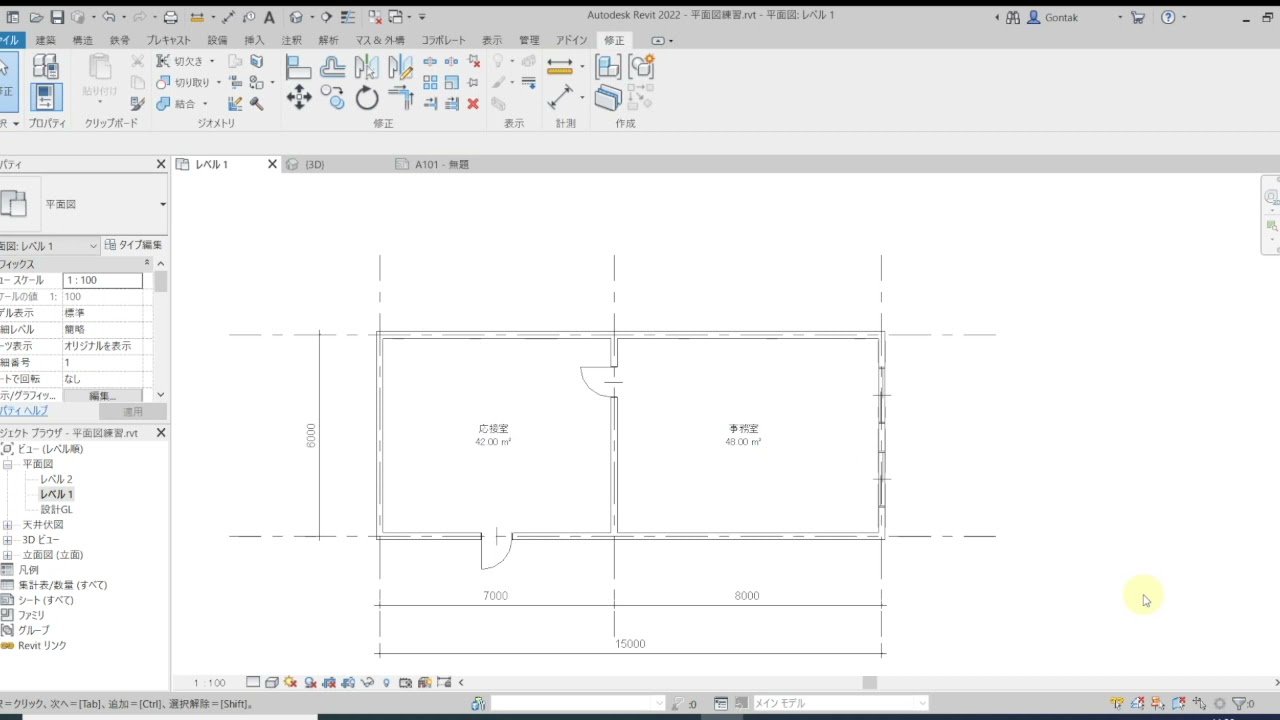Save the project from quick access toolbar

tap(57, 17)
